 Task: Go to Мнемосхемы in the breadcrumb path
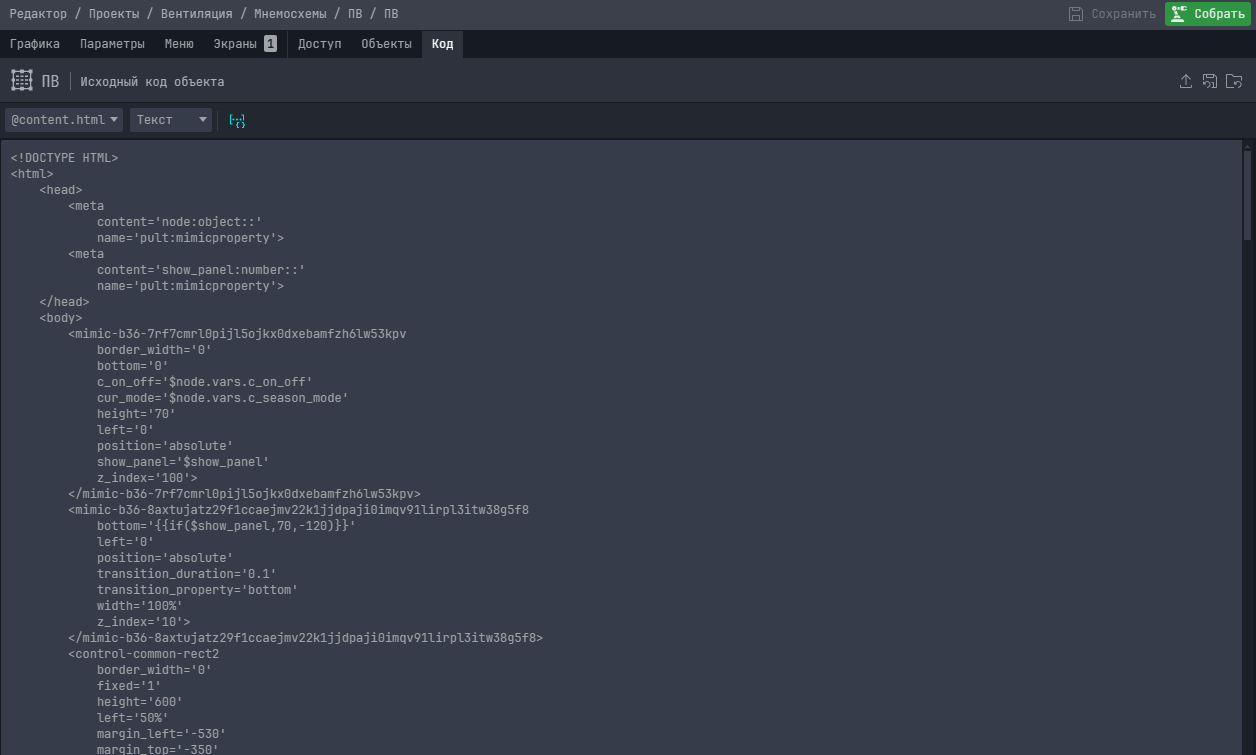(290, 14)
